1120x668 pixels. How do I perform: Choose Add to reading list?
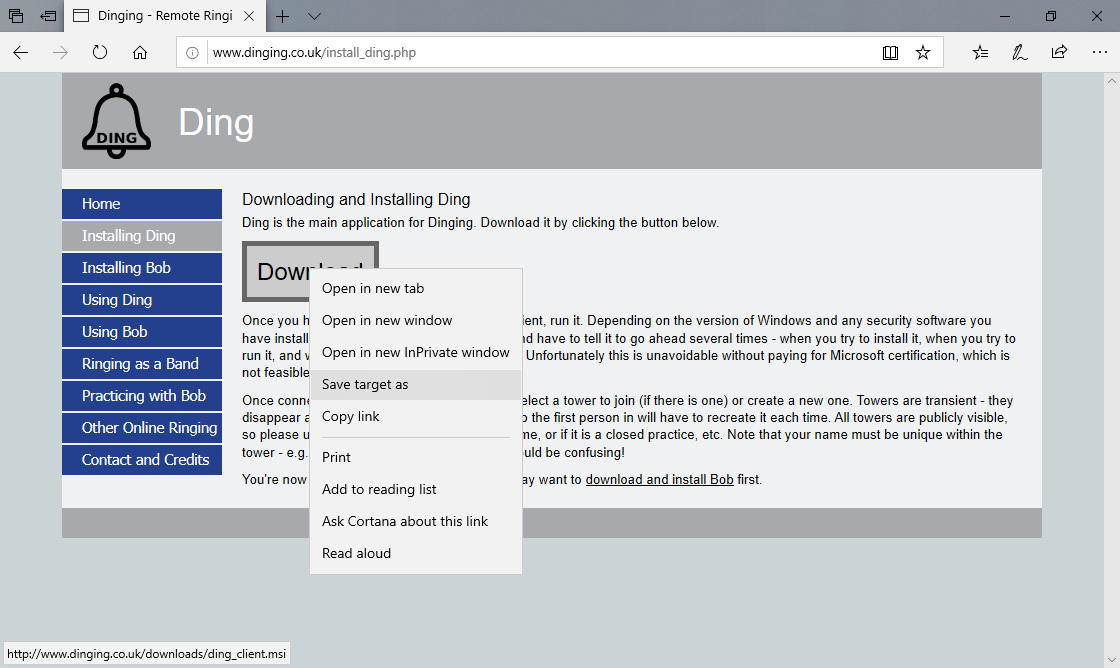(416, 489)
